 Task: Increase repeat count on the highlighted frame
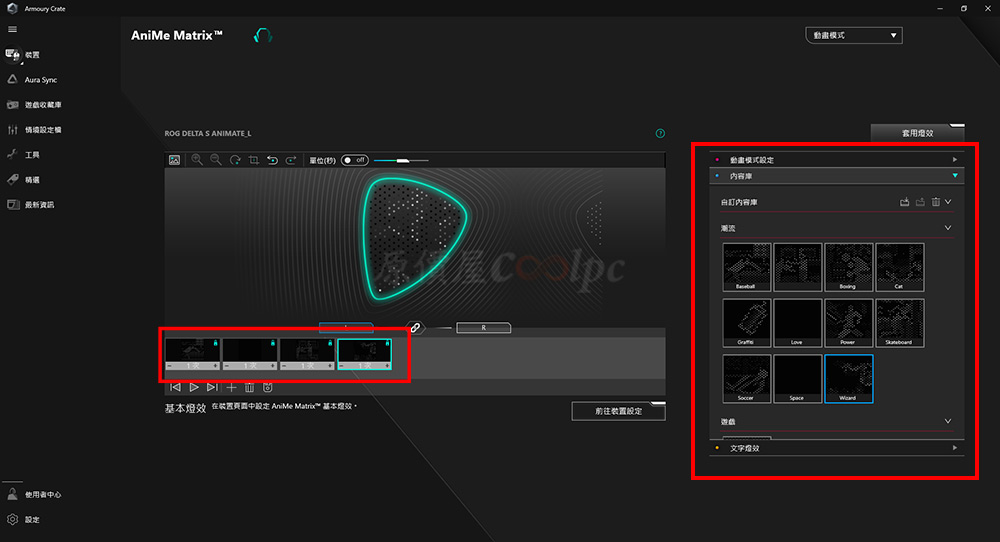pos(387,366)
